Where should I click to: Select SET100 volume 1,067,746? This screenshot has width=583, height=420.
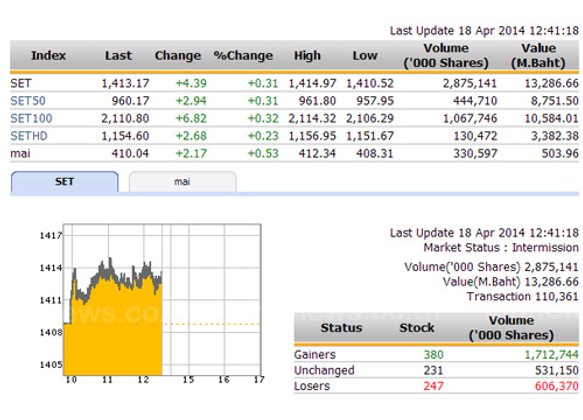tap(470, 118)
